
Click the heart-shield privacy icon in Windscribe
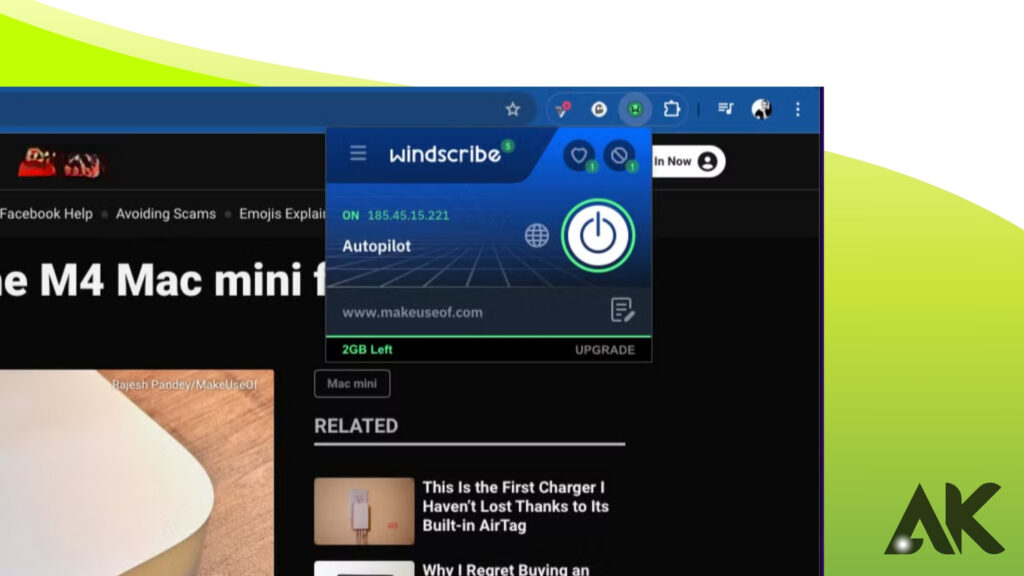[x=578, y=156]
